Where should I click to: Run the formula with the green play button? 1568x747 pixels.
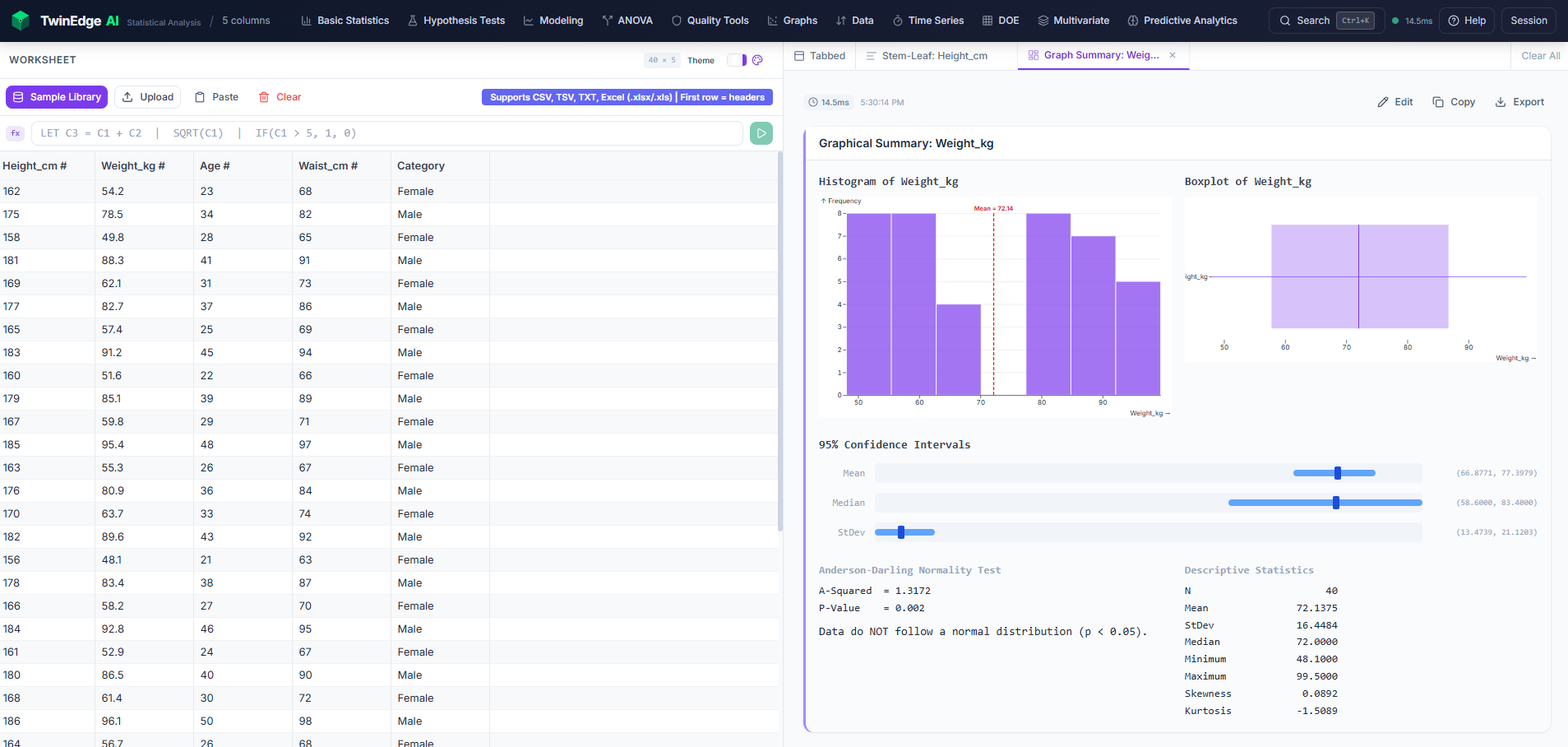pyautogui.click(x=761, y=133)
